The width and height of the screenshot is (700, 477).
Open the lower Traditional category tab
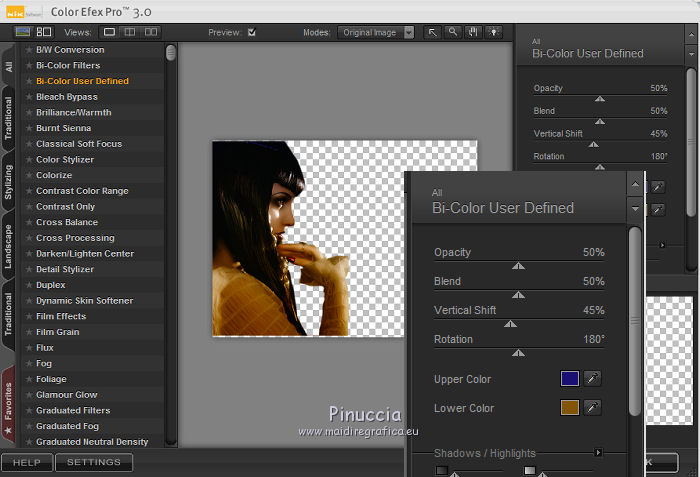(x=8, y=314)
